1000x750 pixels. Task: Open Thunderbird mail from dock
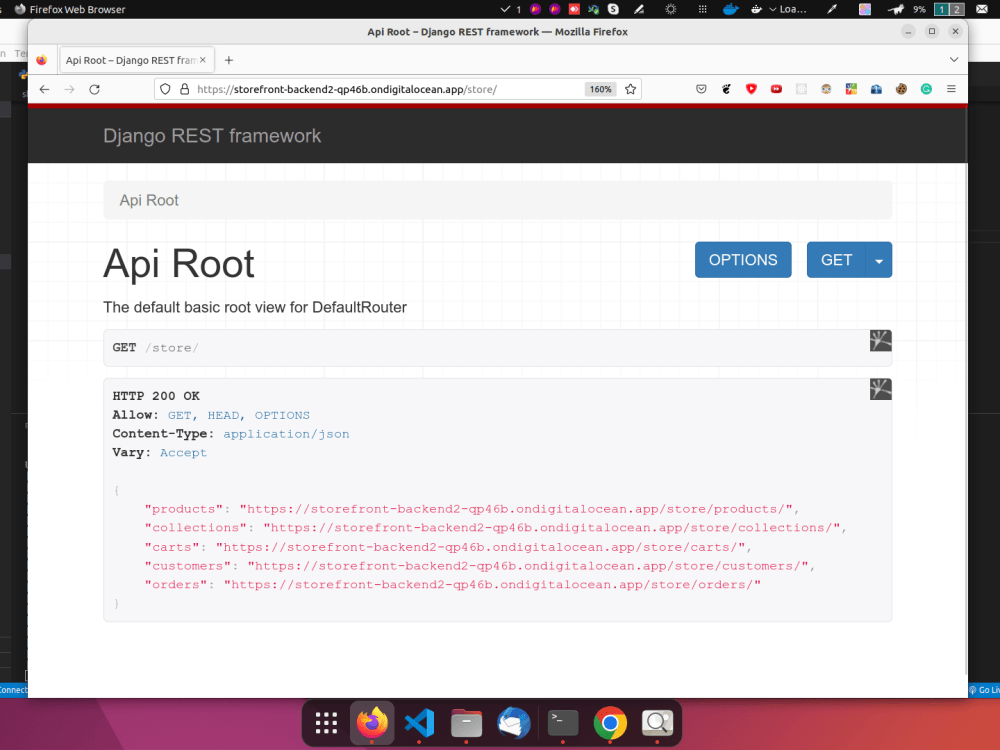click(x=514, y=723)
